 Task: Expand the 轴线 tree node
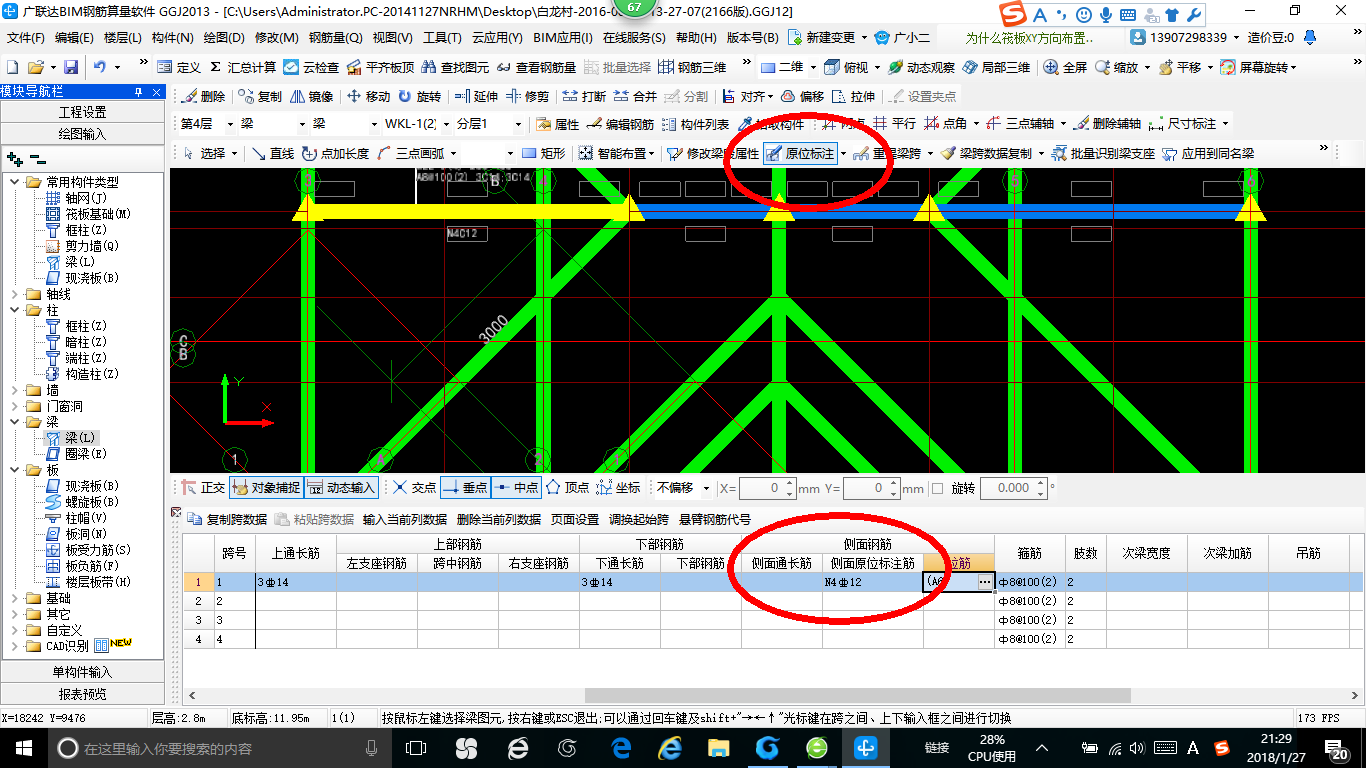coord(15,294)
